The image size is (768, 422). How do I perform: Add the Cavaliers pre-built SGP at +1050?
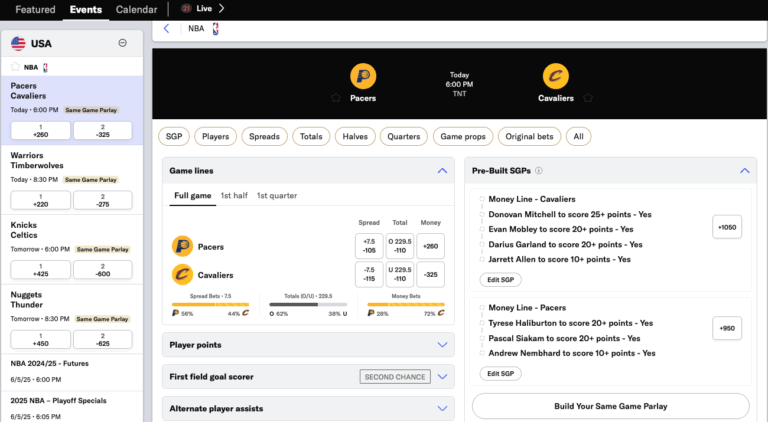(x=727, y=227)
